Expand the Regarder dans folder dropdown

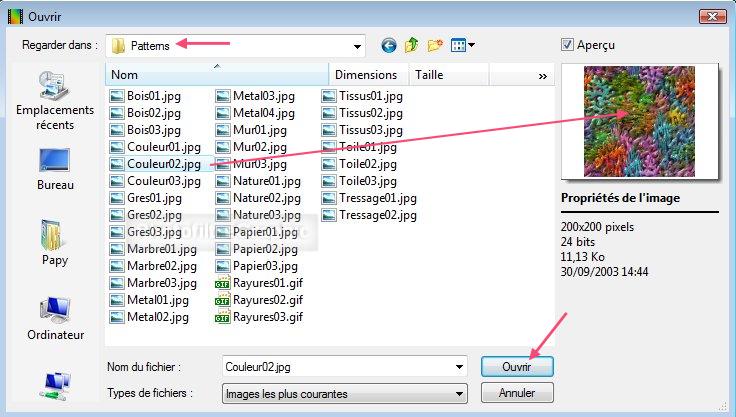click(357, 46)
